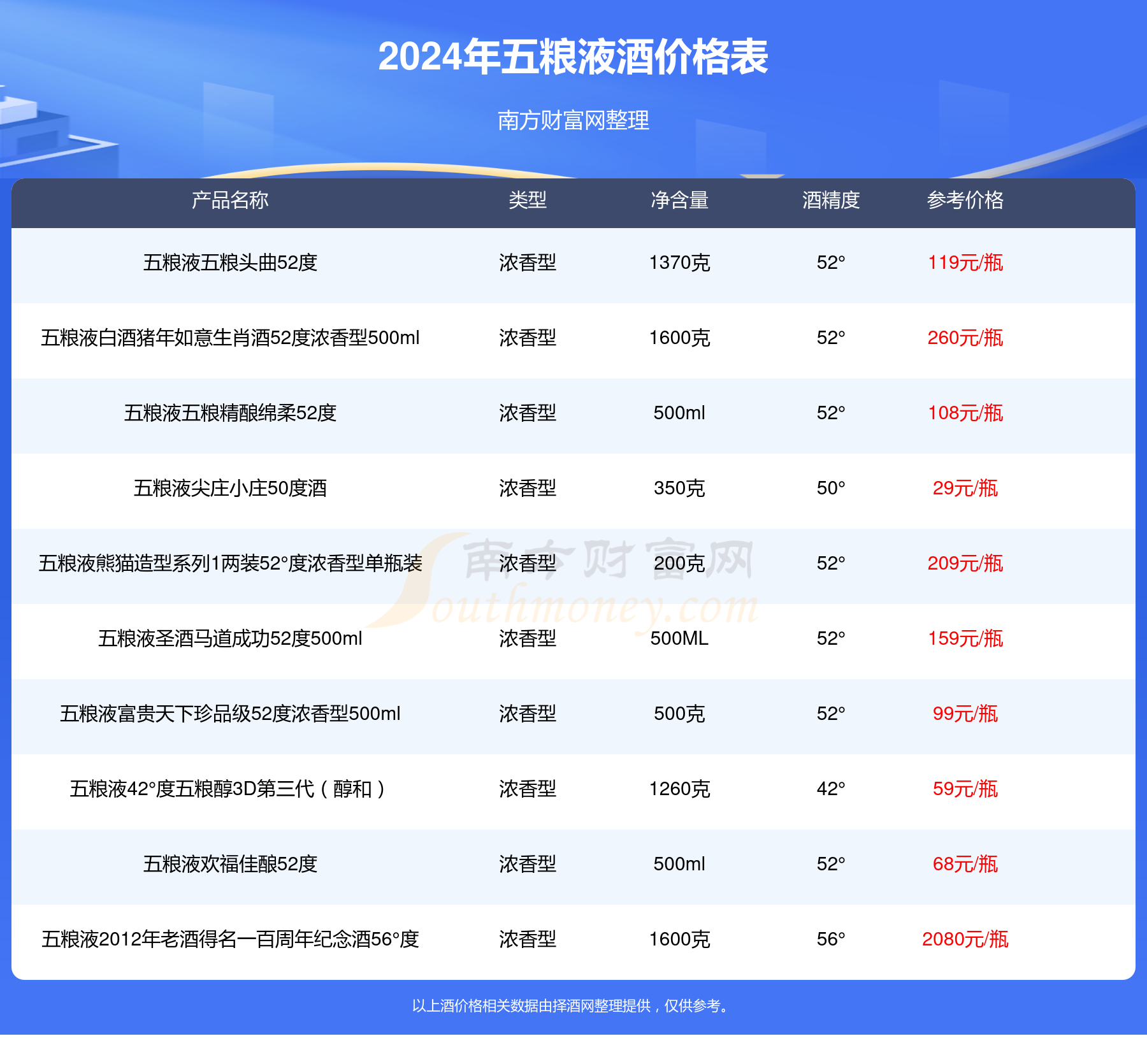
Task: Click net content 500ML
Action: [x=679, y=638]
